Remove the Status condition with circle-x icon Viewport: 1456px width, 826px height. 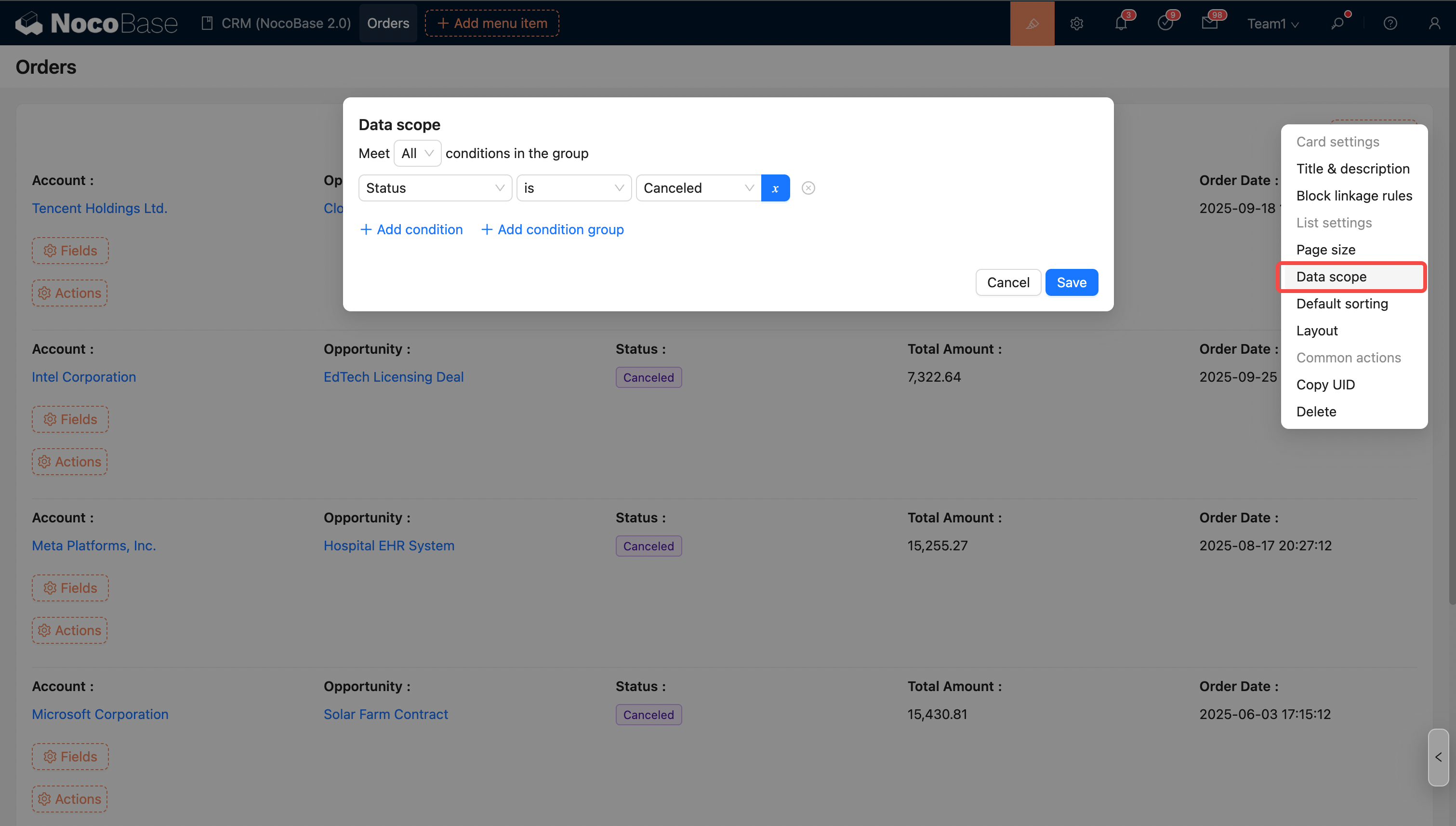coord(808,188)
